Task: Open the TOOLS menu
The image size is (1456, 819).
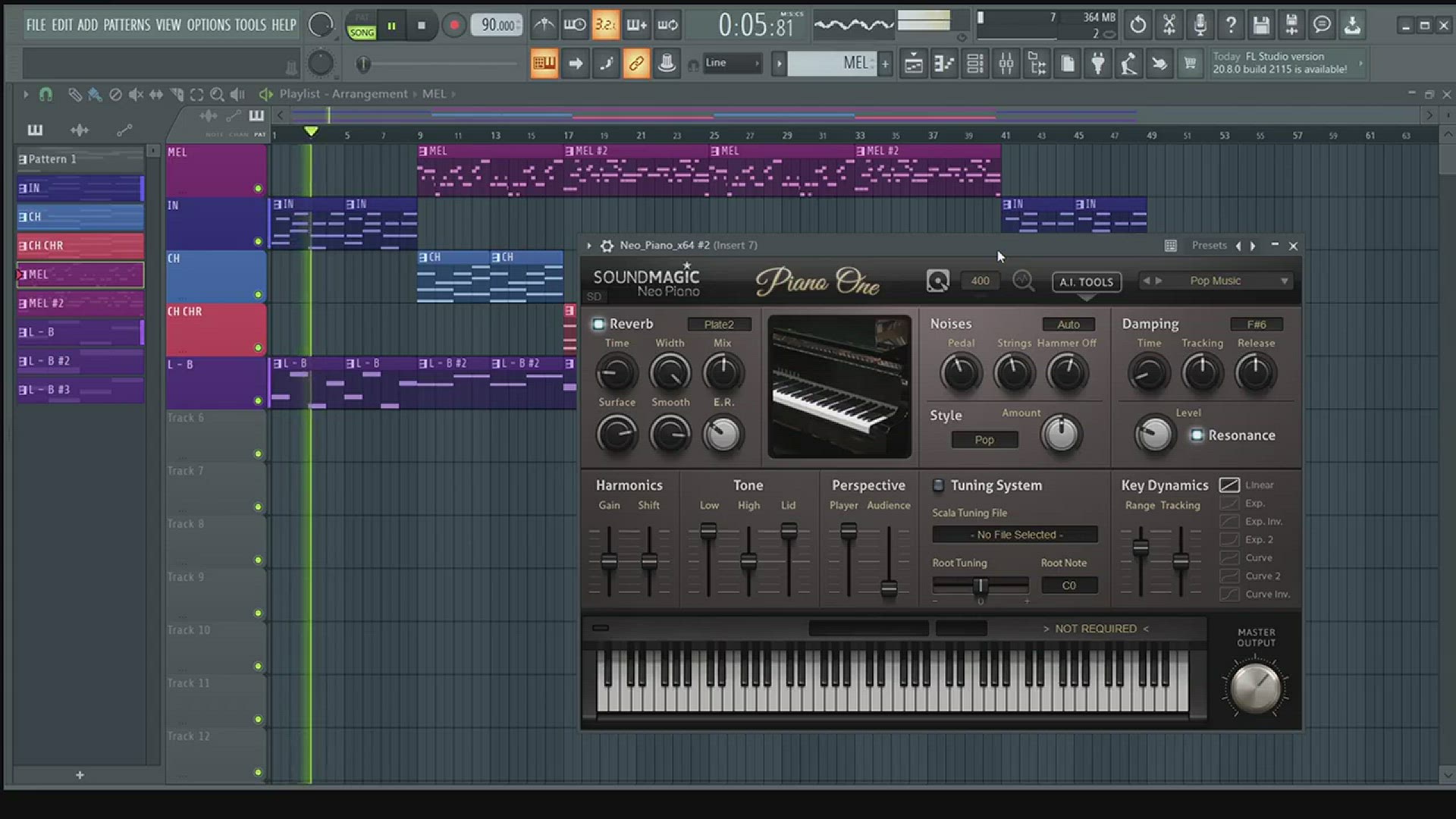Action: (249, 25)
